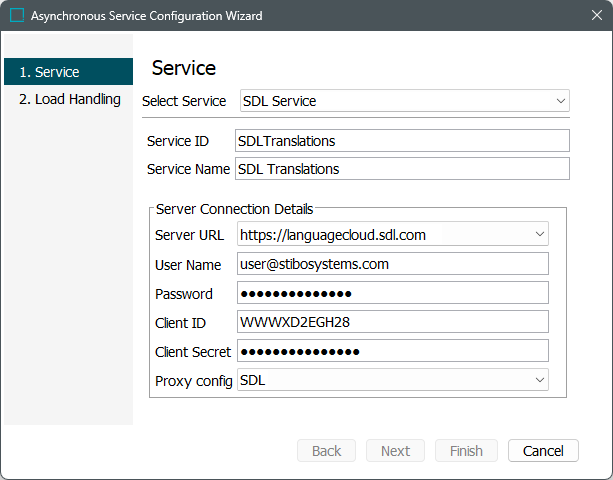Click the Client ID input box
Screen dimensions: 613x480
pyautogui.click(x=393, y=322)
